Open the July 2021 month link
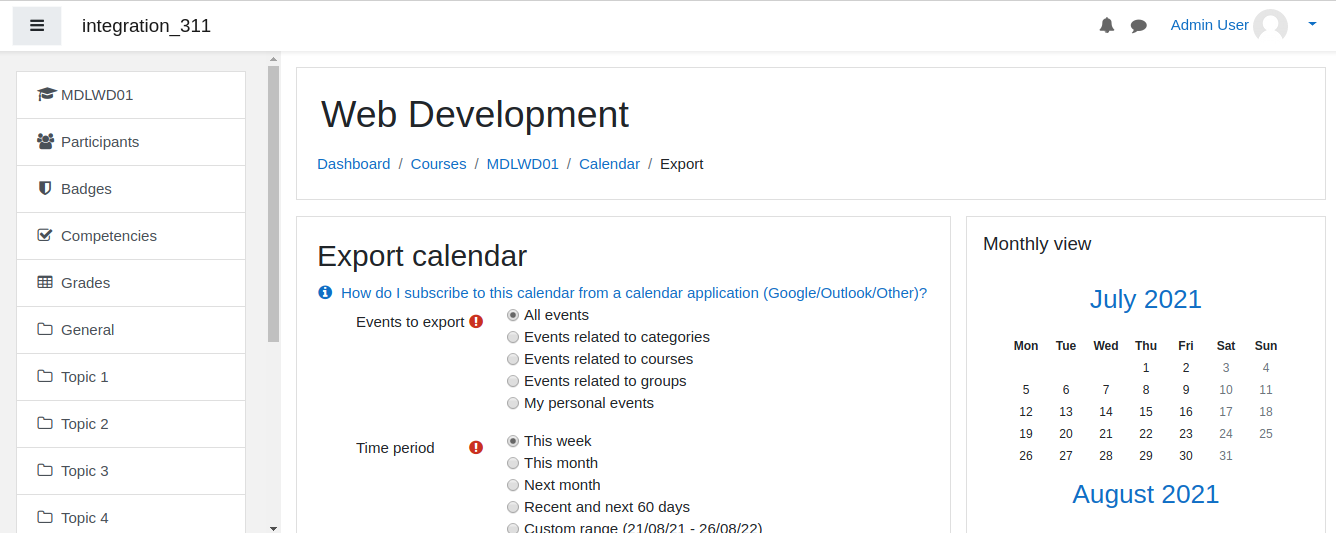Screen dimensions: 1336x533 [1146, 299]
